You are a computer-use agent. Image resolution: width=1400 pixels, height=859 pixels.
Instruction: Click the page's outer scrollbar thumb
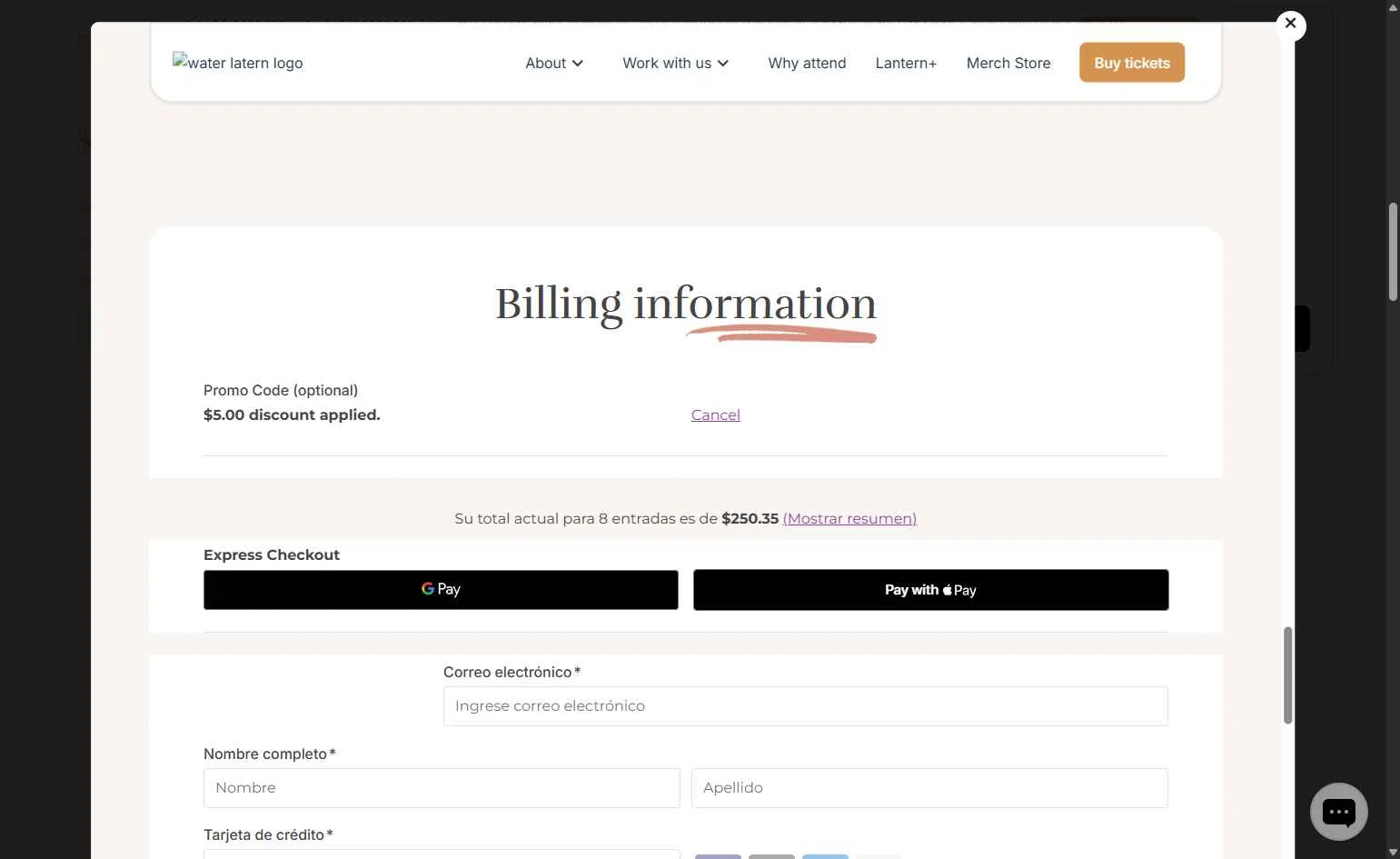coord(1393,252)
